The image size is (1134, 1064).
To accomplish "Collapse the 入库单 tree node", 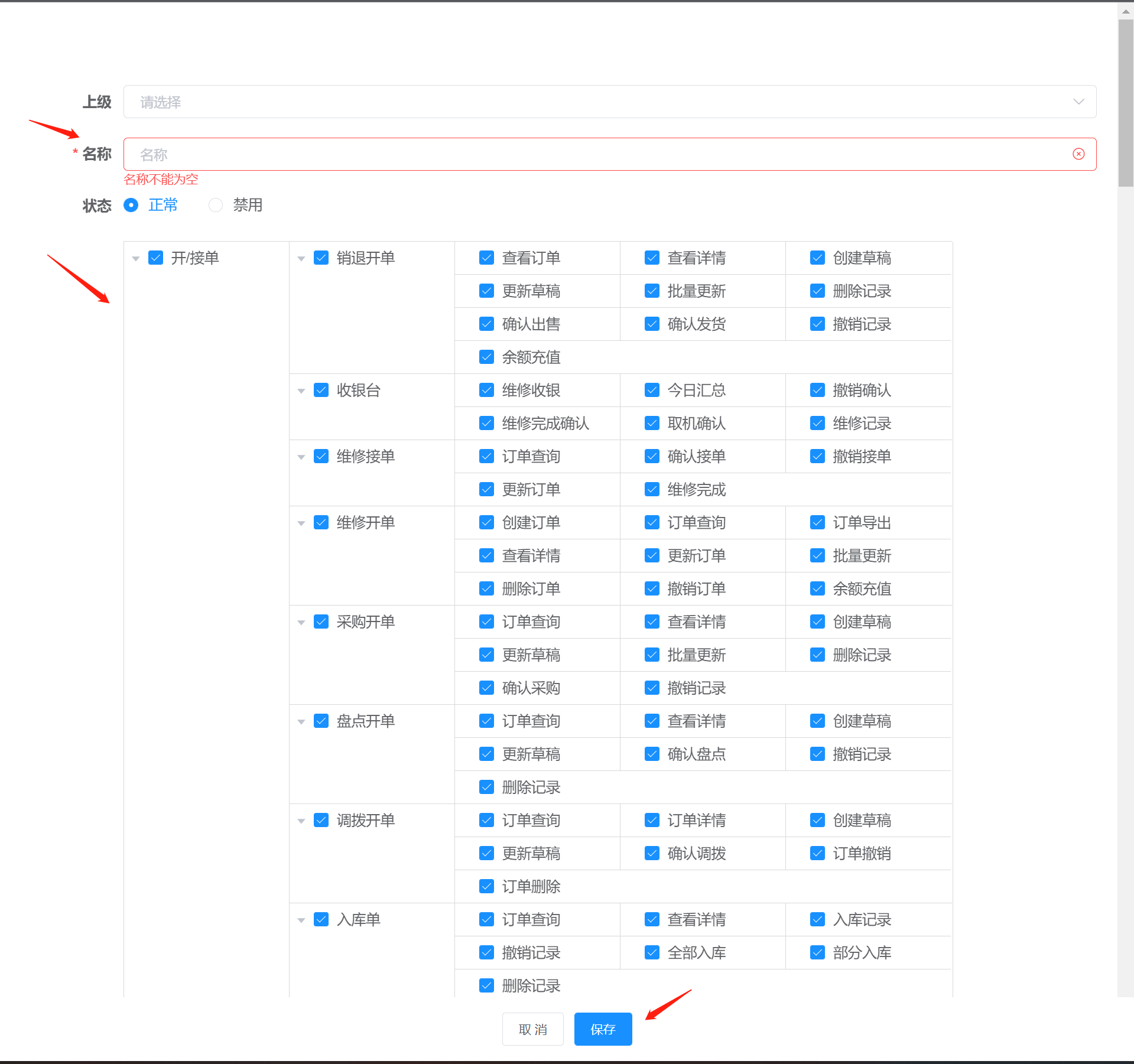I will pyautogui.click(x=301, y=920).
